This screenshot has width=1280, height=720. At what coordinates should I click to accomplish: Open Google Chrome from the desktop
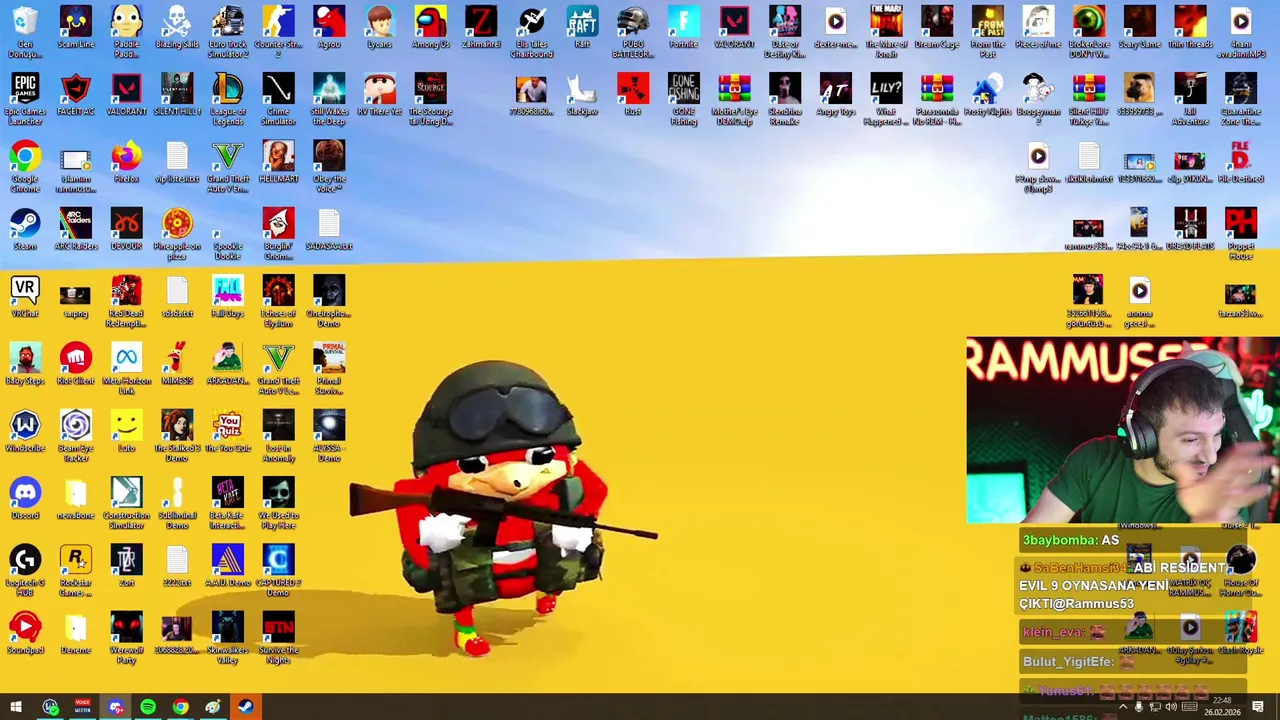25,166
